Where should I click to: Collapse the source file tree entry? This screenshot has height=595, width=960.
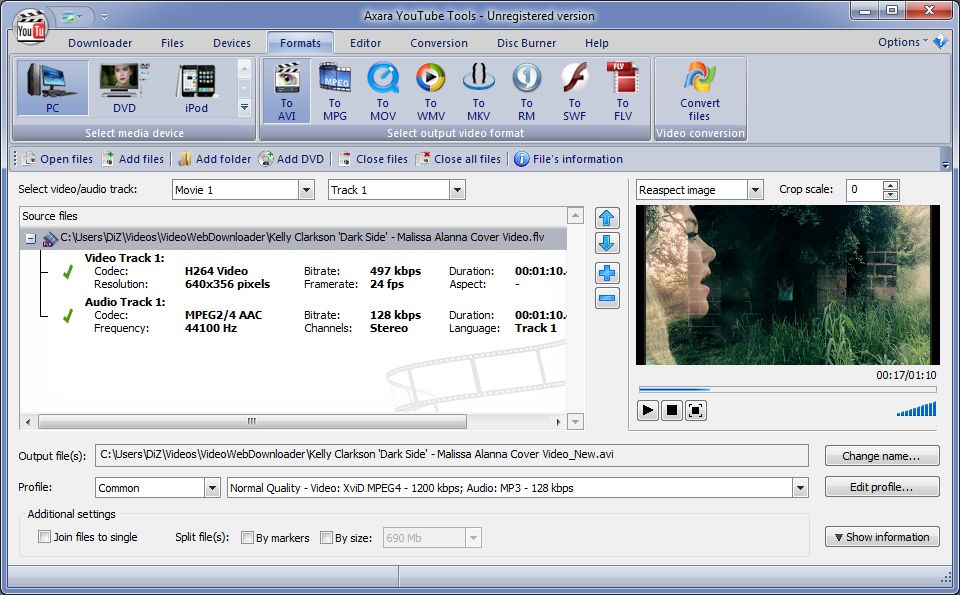pyautogui.click(x=31, y=239)
